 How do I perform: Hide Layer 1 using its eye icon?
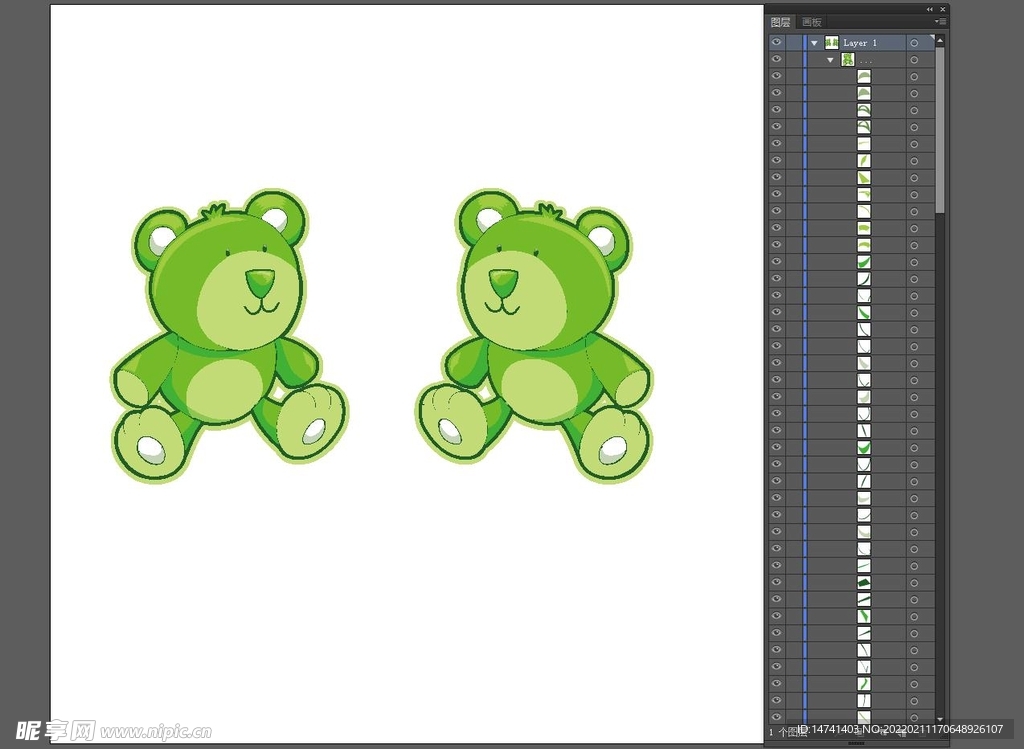coord(776,43)
